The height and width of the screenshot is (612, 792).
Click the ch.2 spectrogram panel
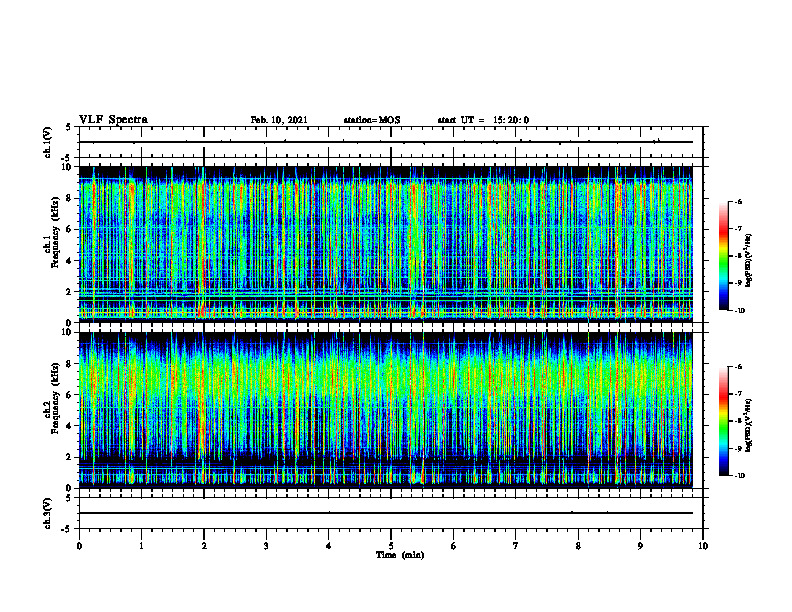(x=385, y=410)
